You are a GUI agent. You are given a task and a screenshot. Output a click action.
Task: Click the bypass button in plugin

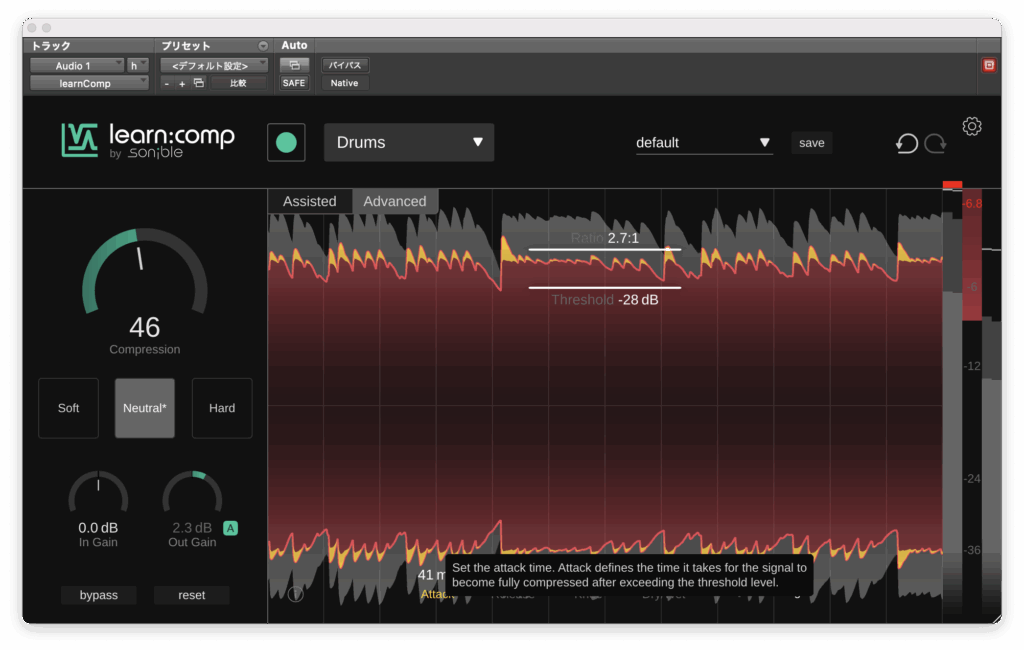pyautogui.click(x=99, y=595)
